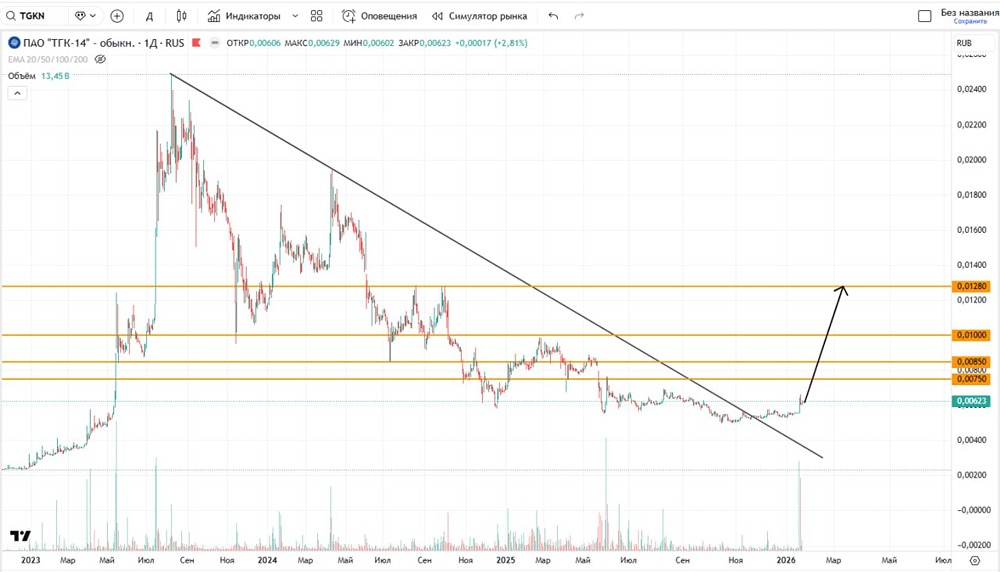
Task: Click the 13,45 B volume value
Action: click(x=55, y=76)
